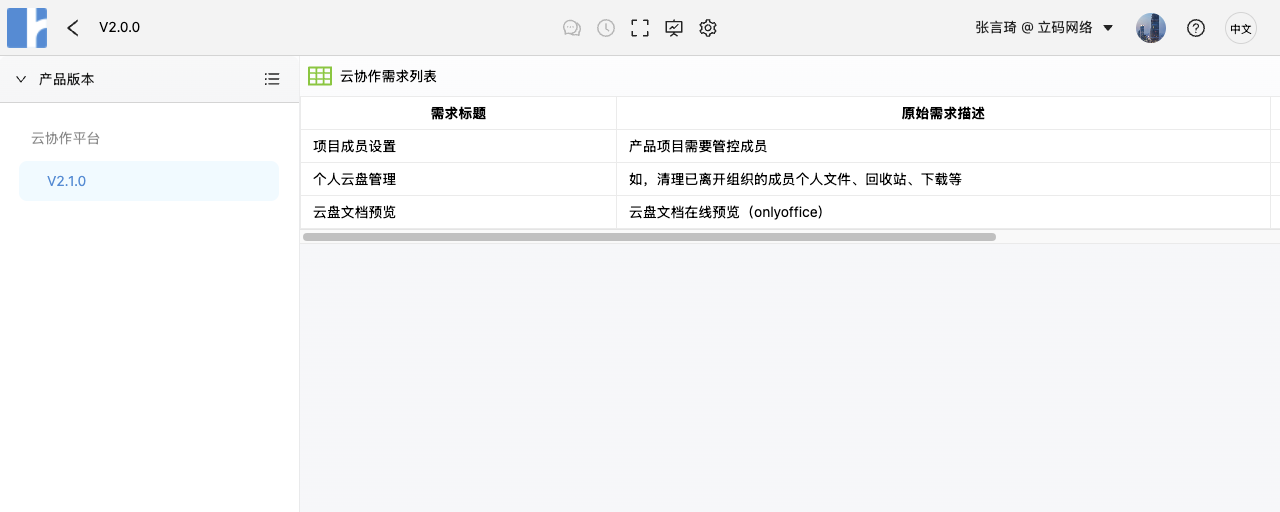1280x512 pixels.
Task: Click the app logo in the top-left
Action: (27, 28)
